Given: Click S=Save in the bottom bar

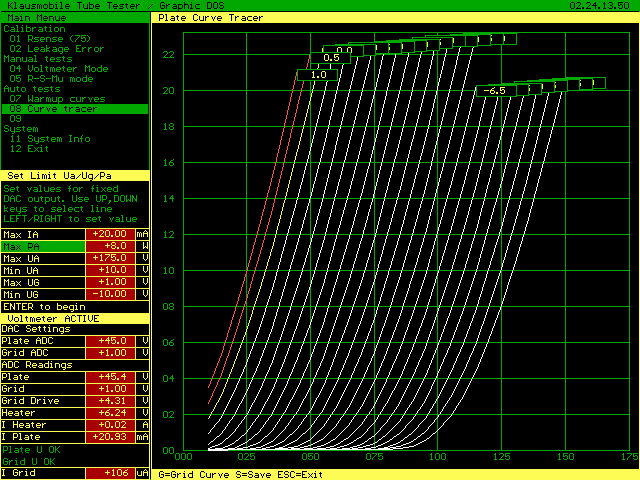Looking at the screenshot, I should click(x=252, y=474).
